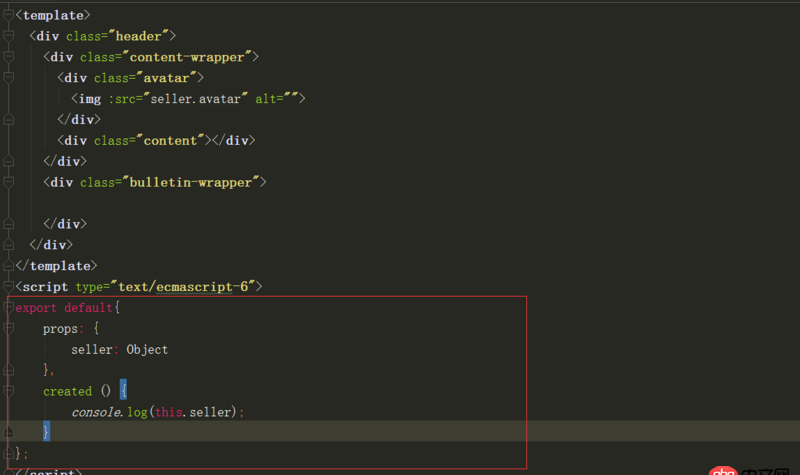Click the closing "</template>" tag text

click(56, 266)
